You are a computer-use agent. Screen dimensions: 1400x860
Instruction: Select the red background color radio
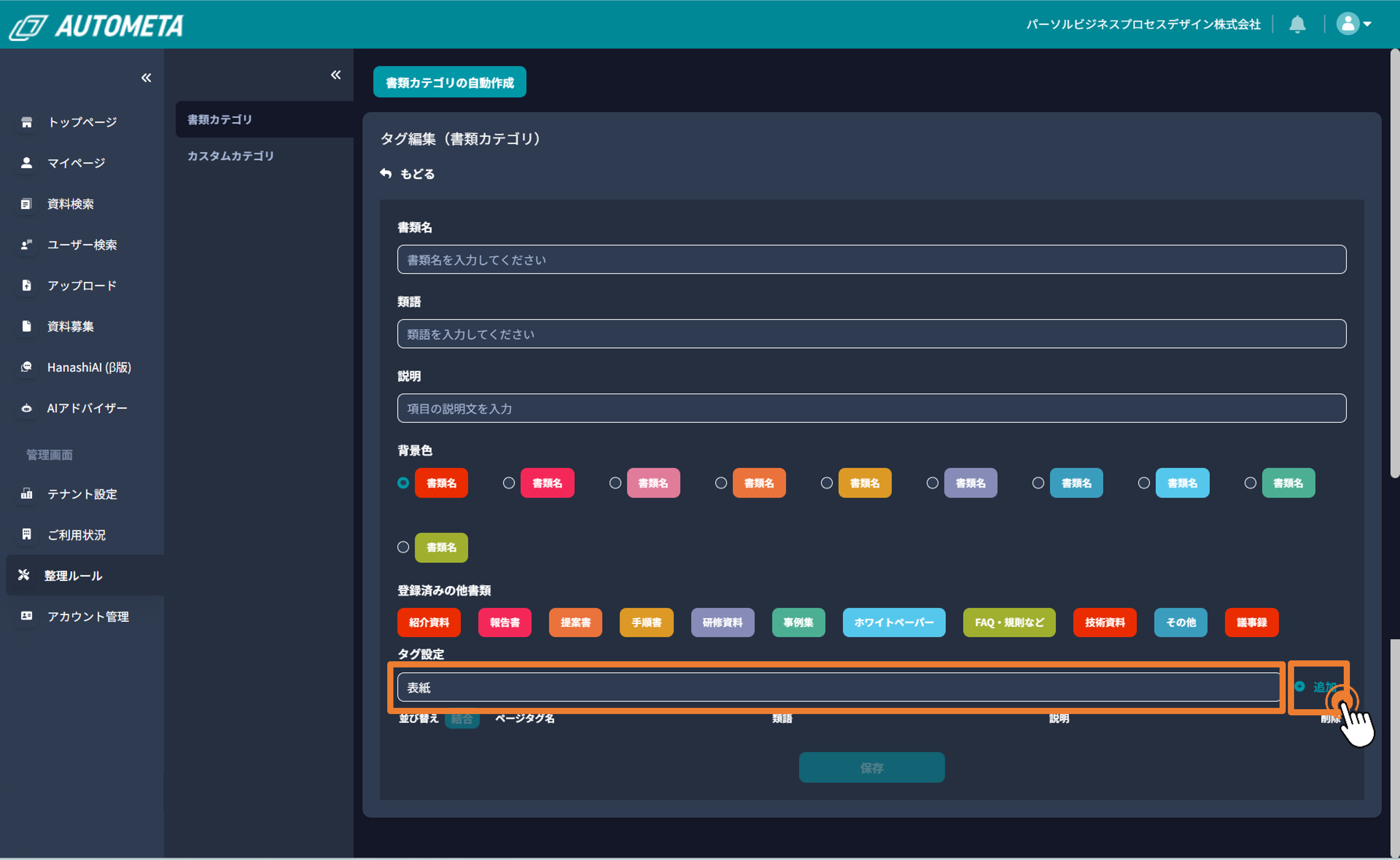(403, 483)
